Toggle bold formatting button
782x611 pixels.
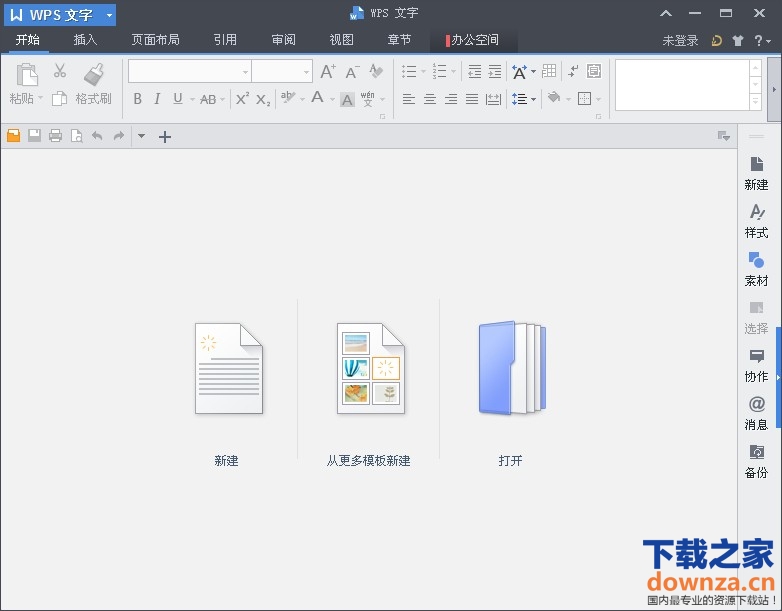(138, 99)
